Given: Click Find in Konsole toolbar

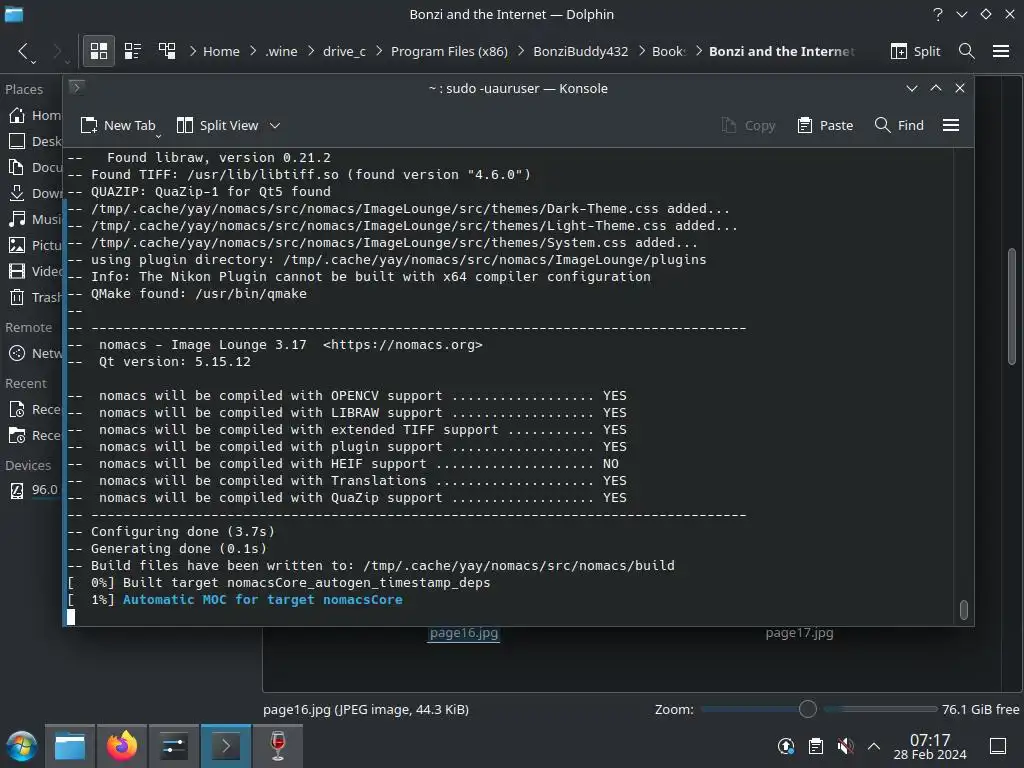Looking at the screenshot, I should coord(899,125).
